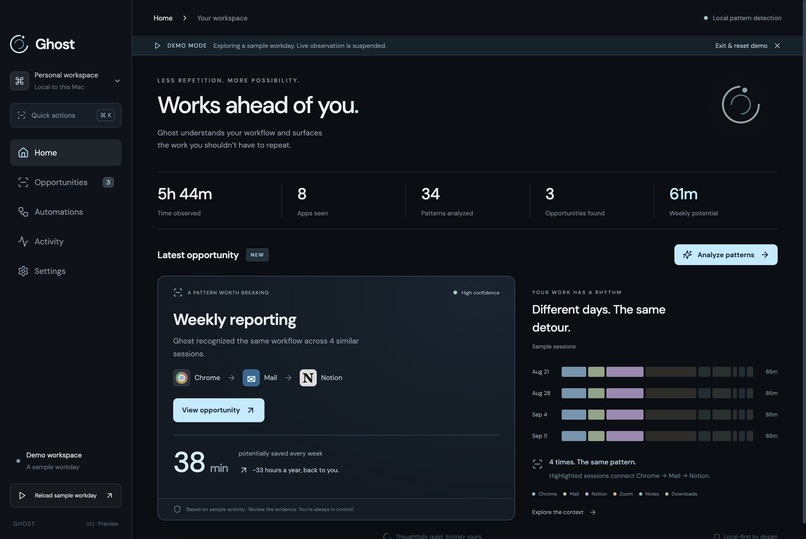
Task: Click the 5h 44m Time observed stat
Action: pyautogui.click(x=185, y=201)
